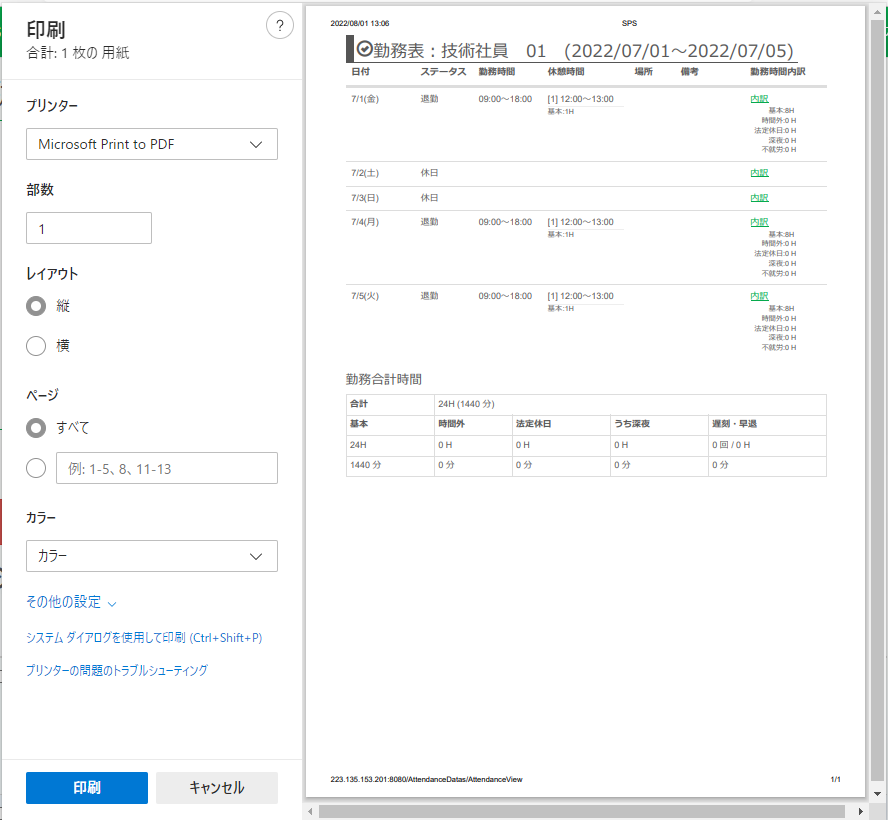
Task: Open the プリンターの問題のトラブルシューティング link
Action: (x=116, y=671)
